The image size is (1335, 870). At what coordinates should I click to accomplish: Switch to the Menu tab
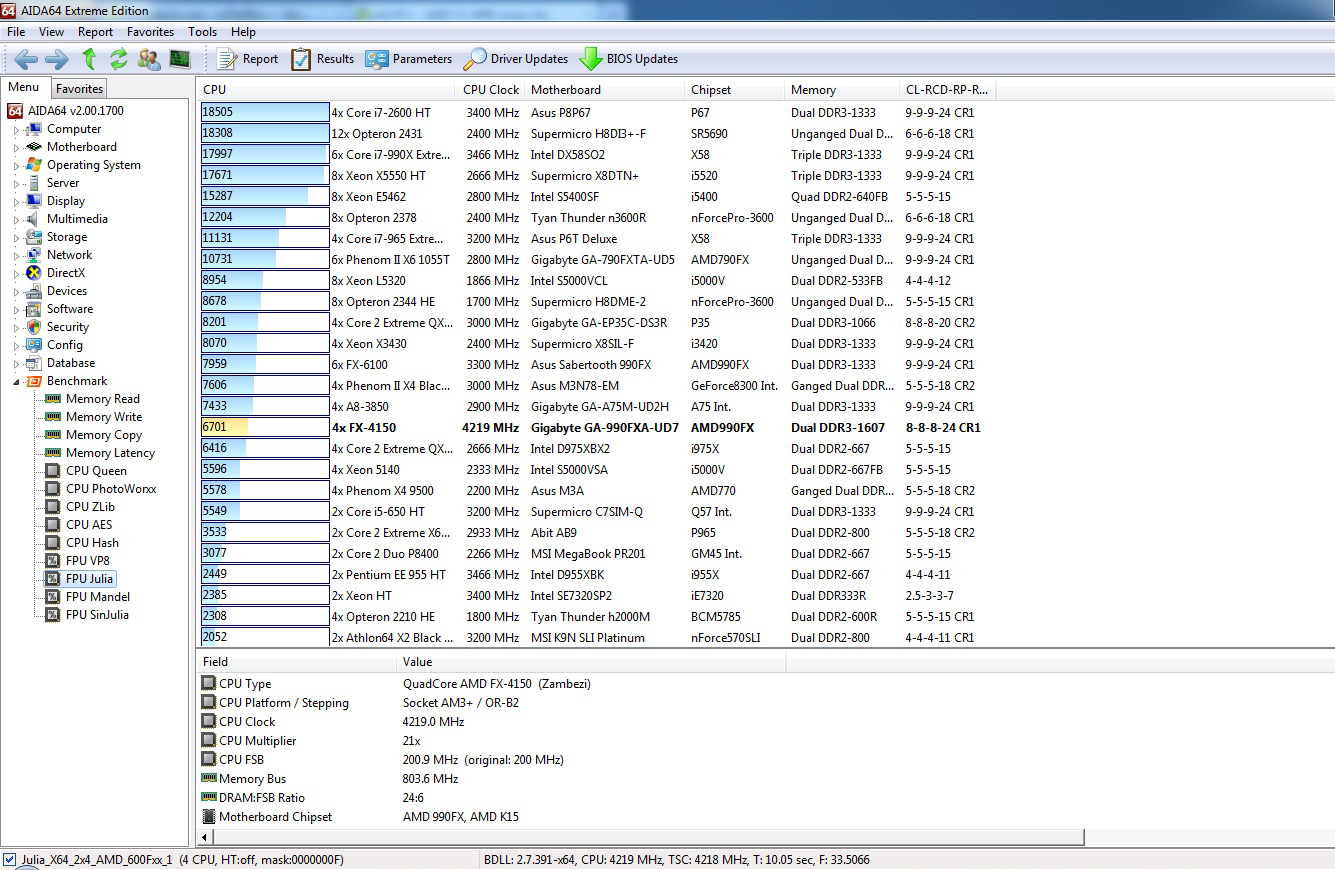(x=24, y=87)
